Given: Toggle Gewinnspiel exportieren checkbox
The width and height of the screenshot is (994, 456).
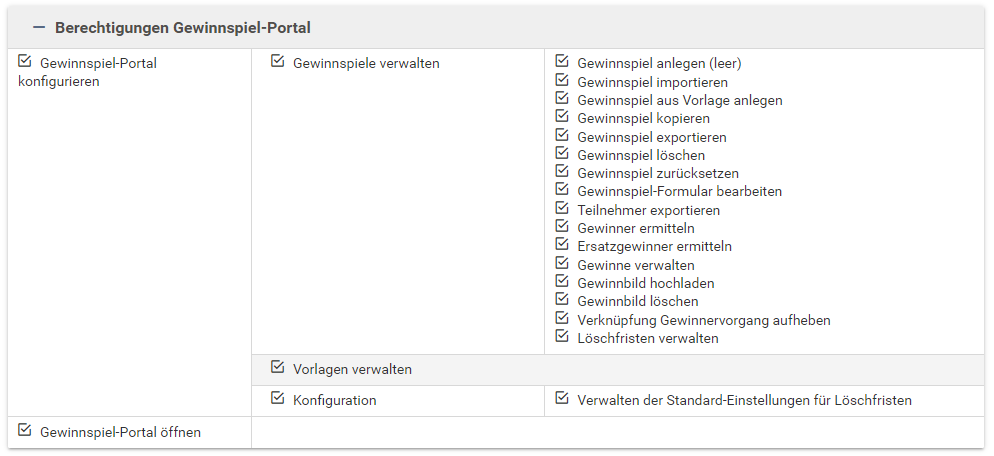Looking at the screenshot, I should pos(562,136).
